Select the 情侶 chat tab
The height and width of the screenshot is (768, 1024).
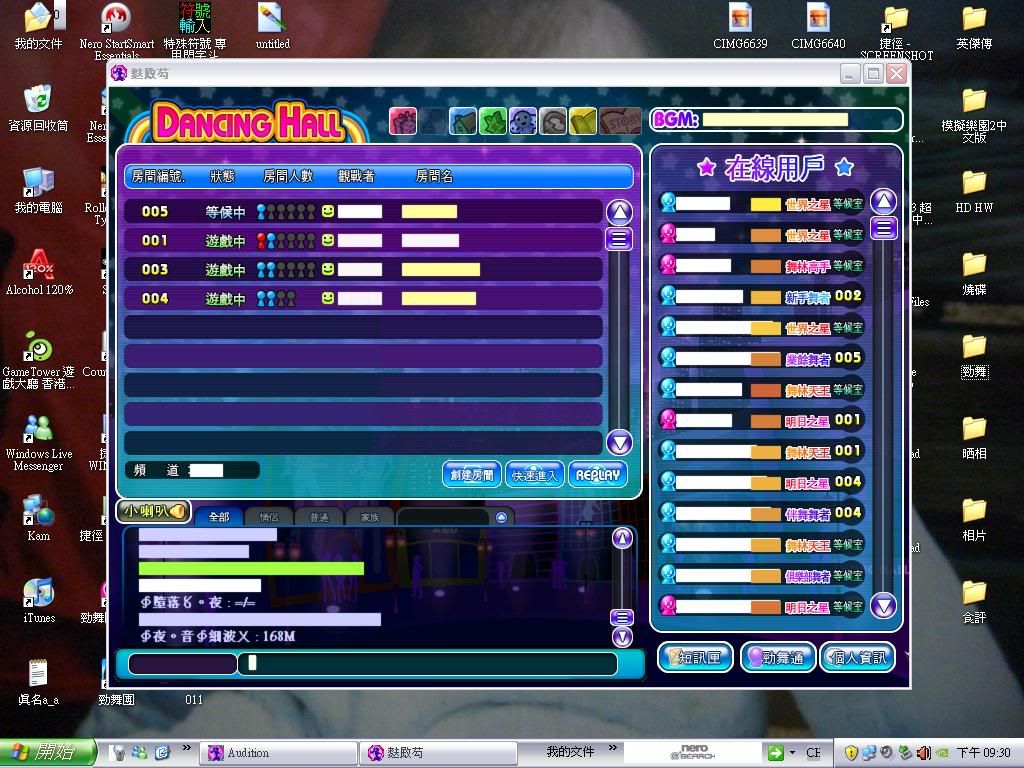[x=268, y=517]
